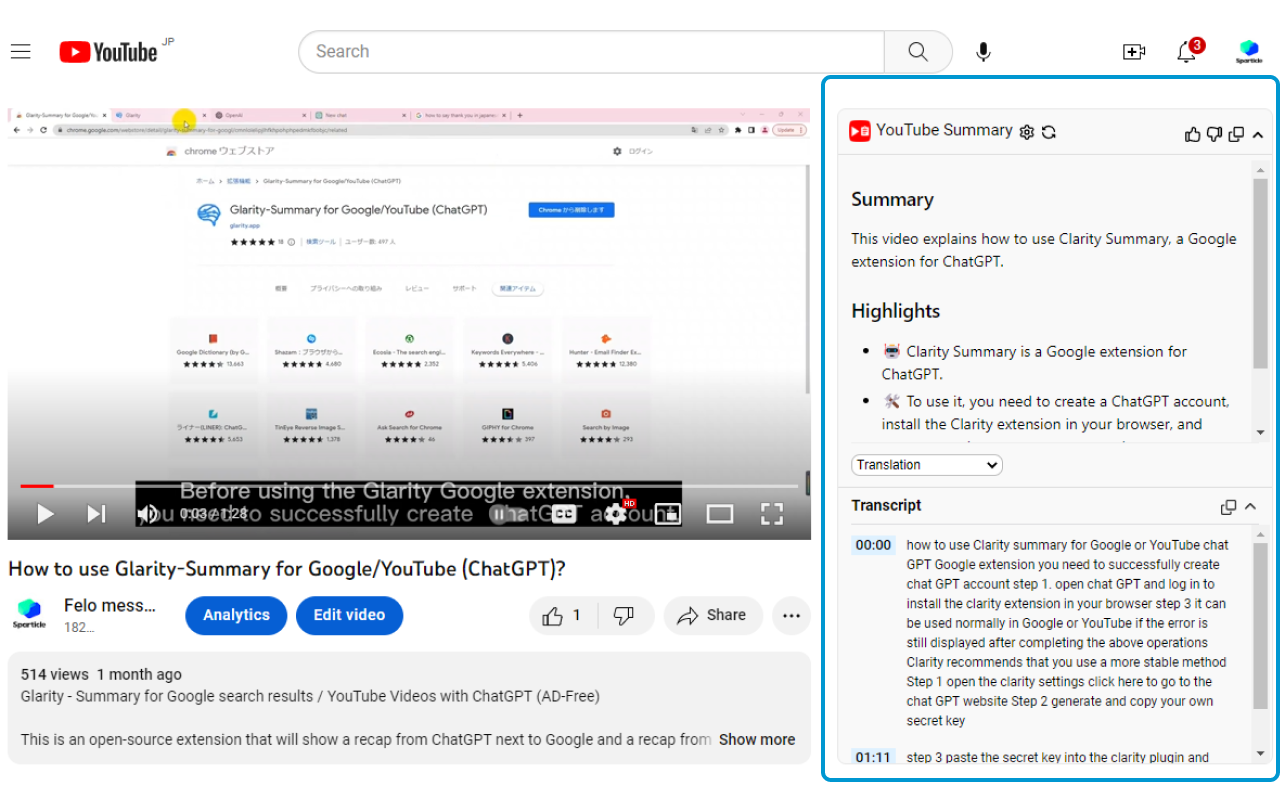The width and height of the screenshot is (1280, 800).
Task: Open the Translation dropdown
Action: click(x=927, y=465)
